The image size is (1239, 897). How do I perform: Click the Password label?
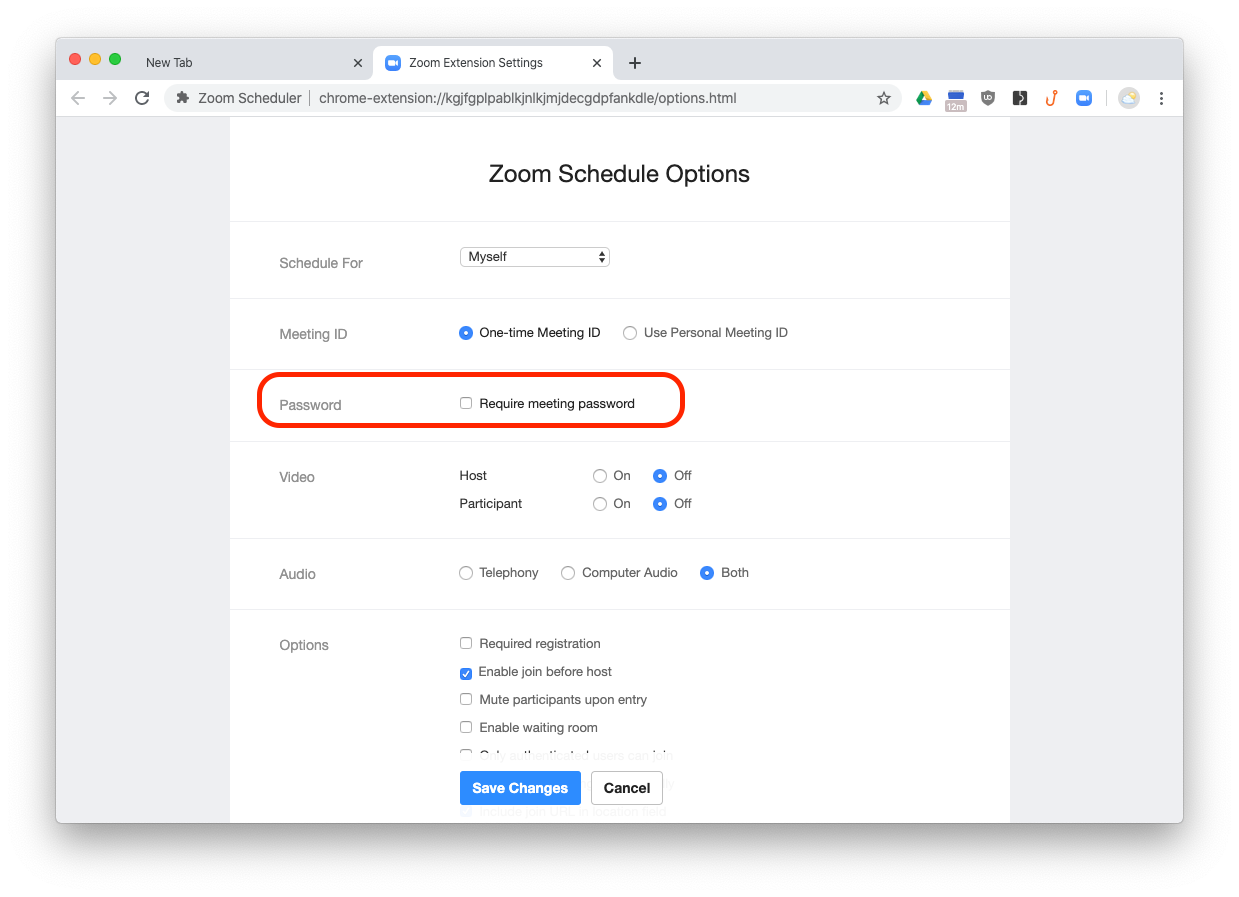310,405
